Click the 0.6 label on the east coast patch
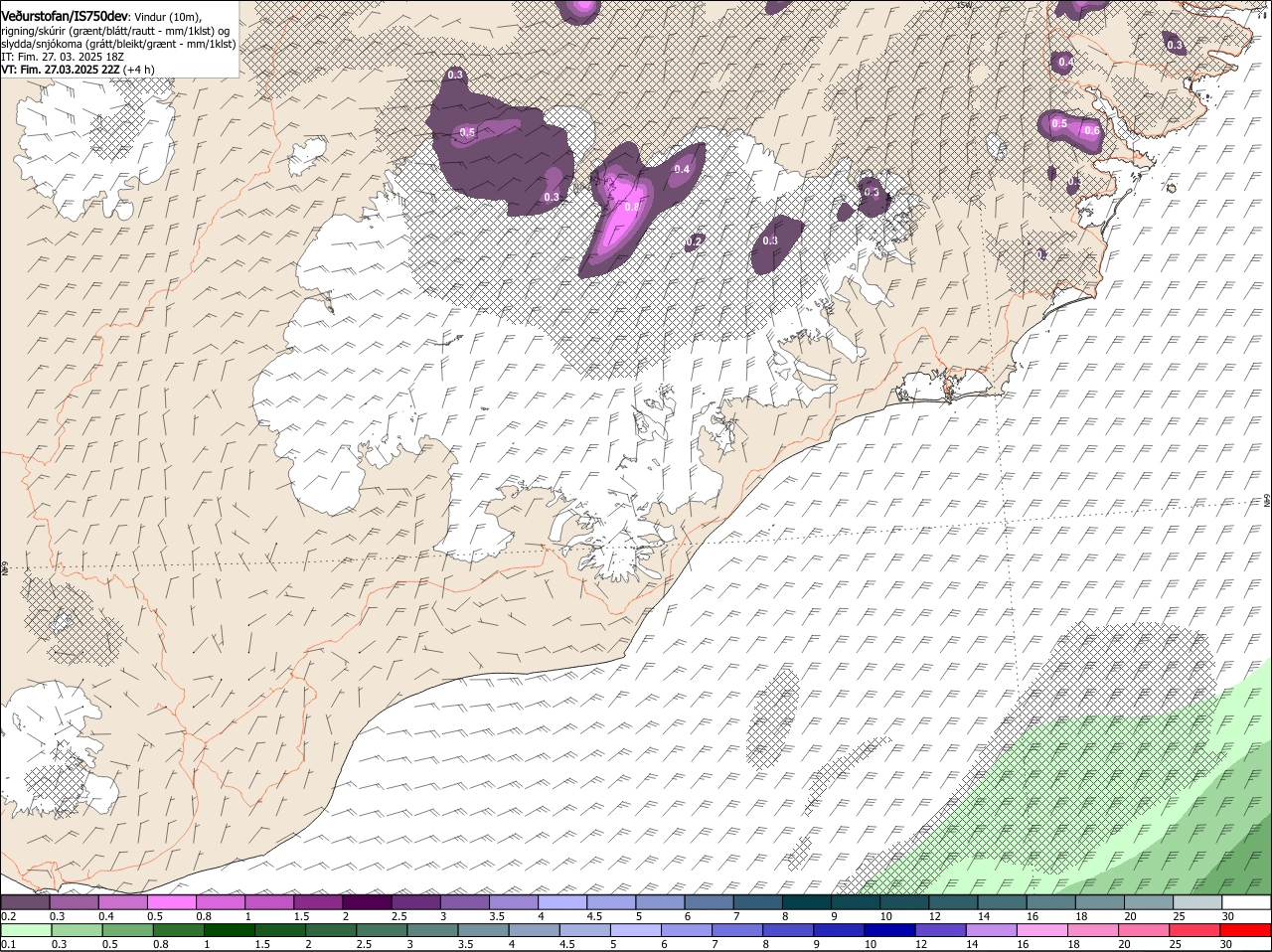Image resolution: width=1272 pixels, height=952 pixels. (1092, 130)
